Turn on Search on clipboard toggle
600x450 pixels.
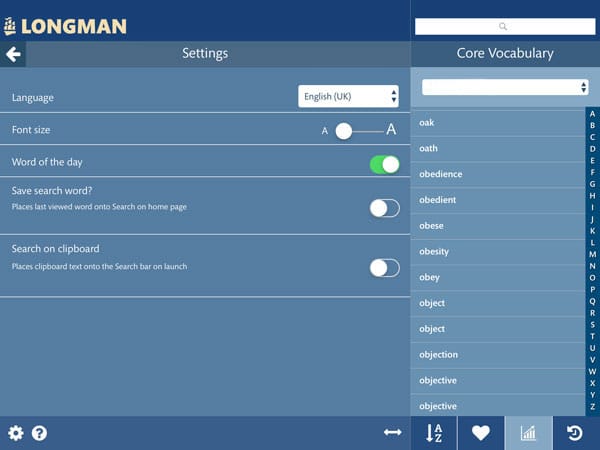(384, 267)
